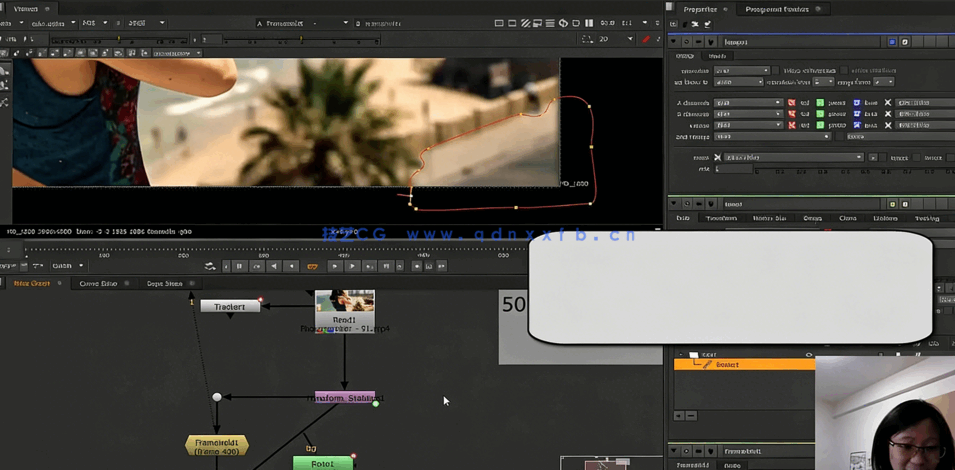
Task: Switch to the Curve Editor tab
Action: click(x=98, y=283)
